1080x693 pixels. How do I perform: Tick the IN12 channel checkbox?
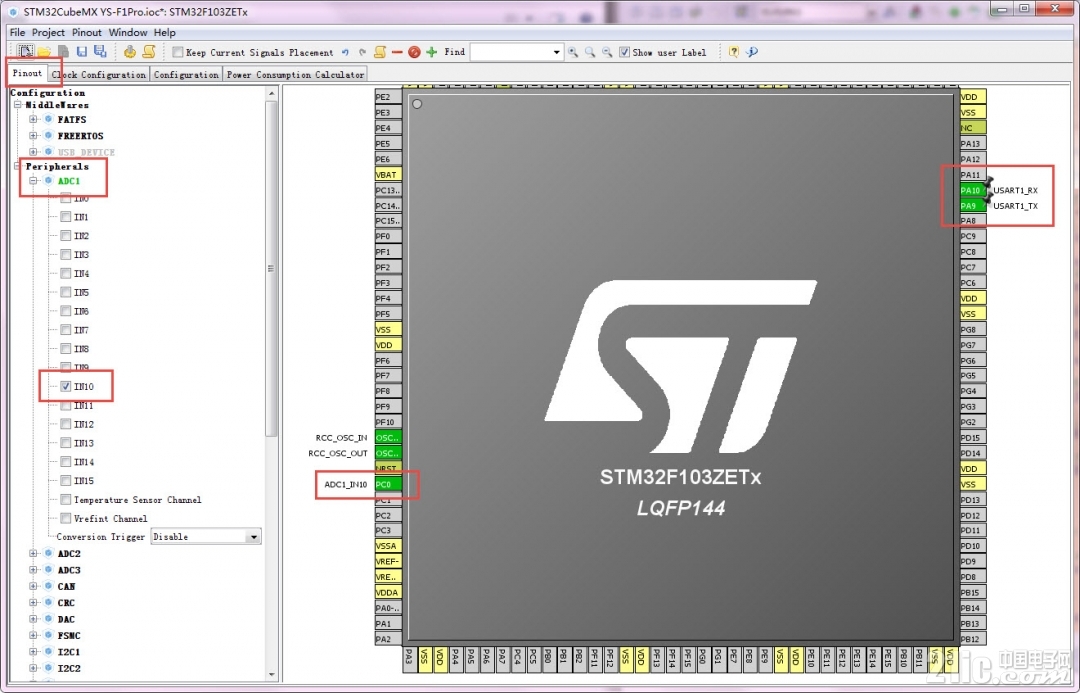tap(65, 424)
